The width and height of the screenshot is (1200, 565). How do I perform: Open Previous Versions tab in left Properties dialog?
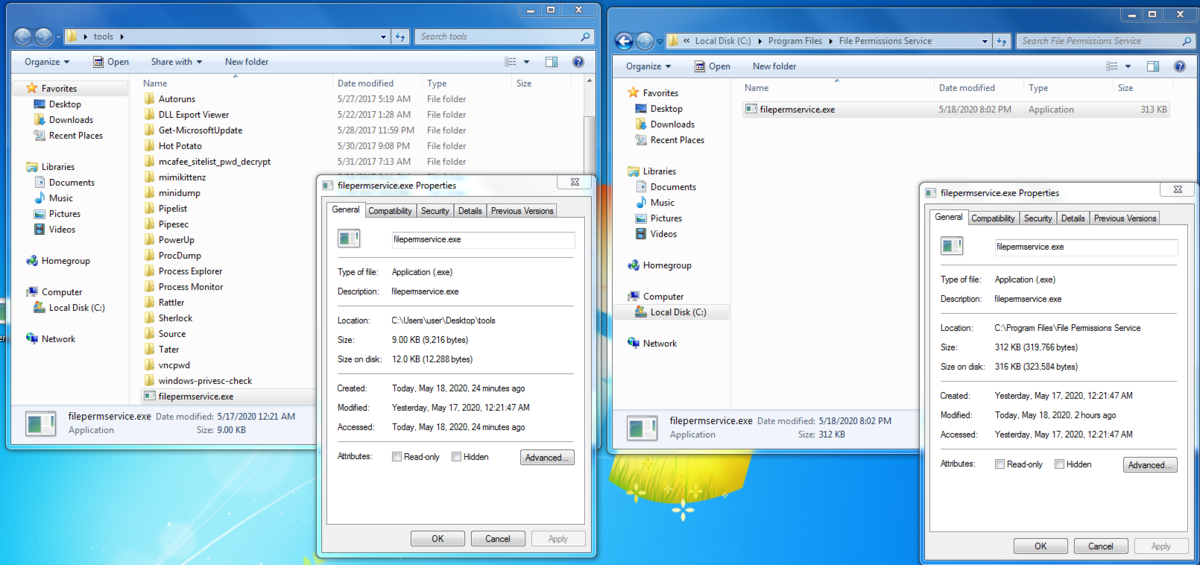tap(522, 211)
